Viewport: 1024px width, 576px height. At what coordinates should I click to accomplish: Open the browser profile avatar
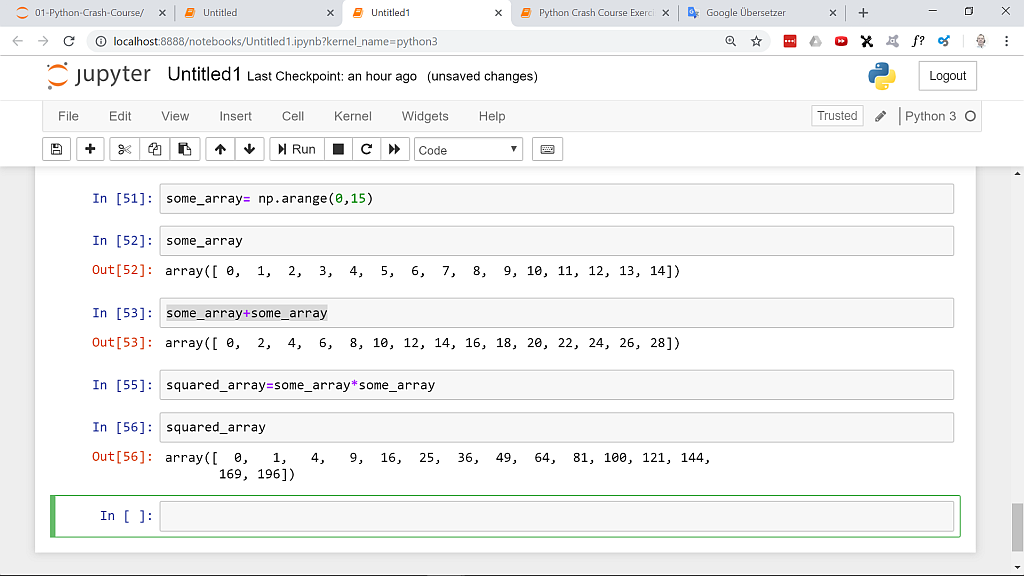pos(981,41)
